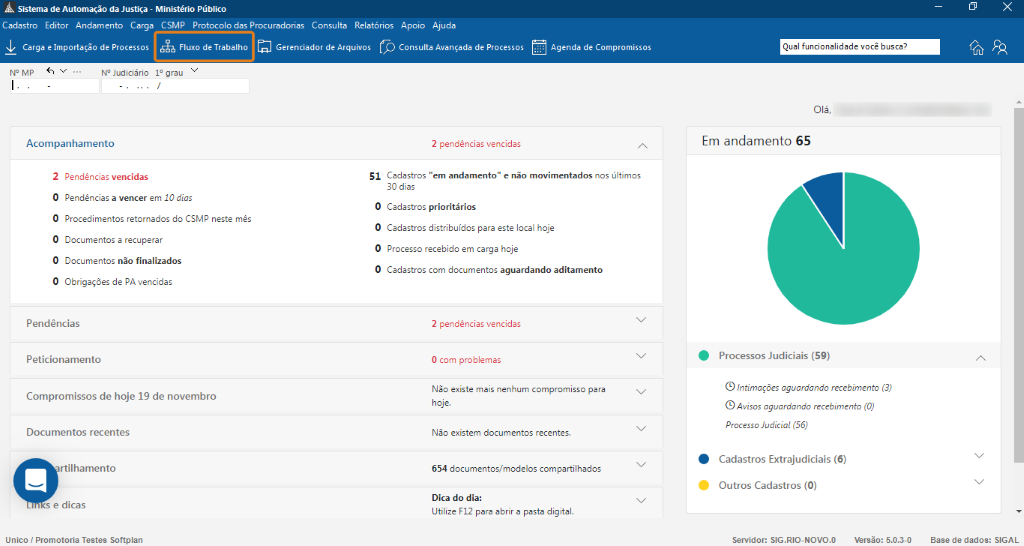1024x546 pixels.
Task: Click Avisos aguardando recebimento (0)
Action: click(x=805, y=406)
